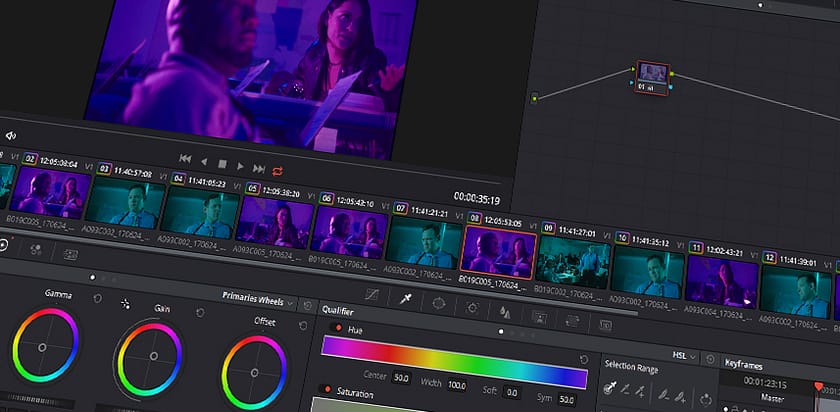
Task: Open the Blur palette
Action: 505,312
